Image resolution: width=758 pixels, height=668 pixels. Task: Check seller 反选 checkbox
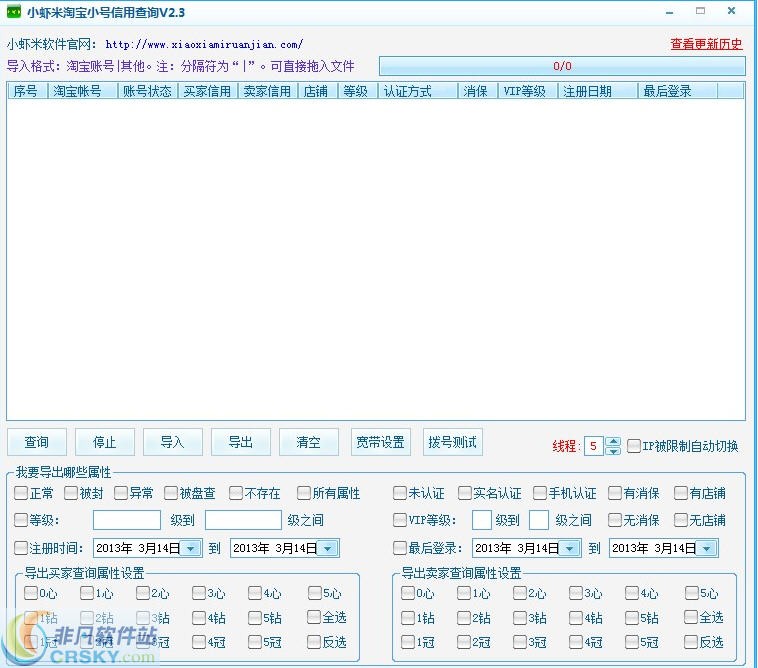(x=691, y=642)
